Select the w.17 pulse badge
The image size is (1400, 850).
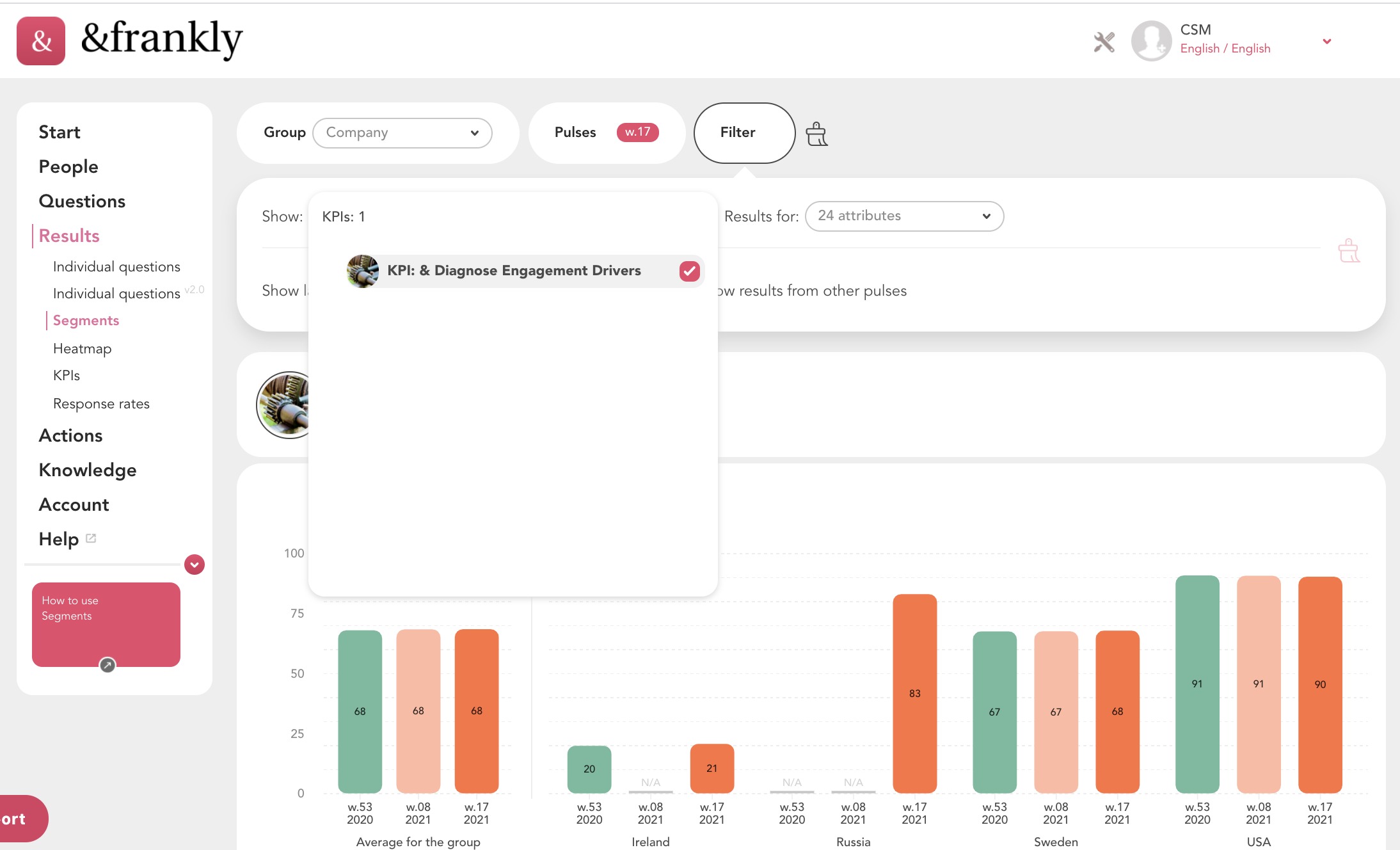pyautogui.click(x=637, y=132)
